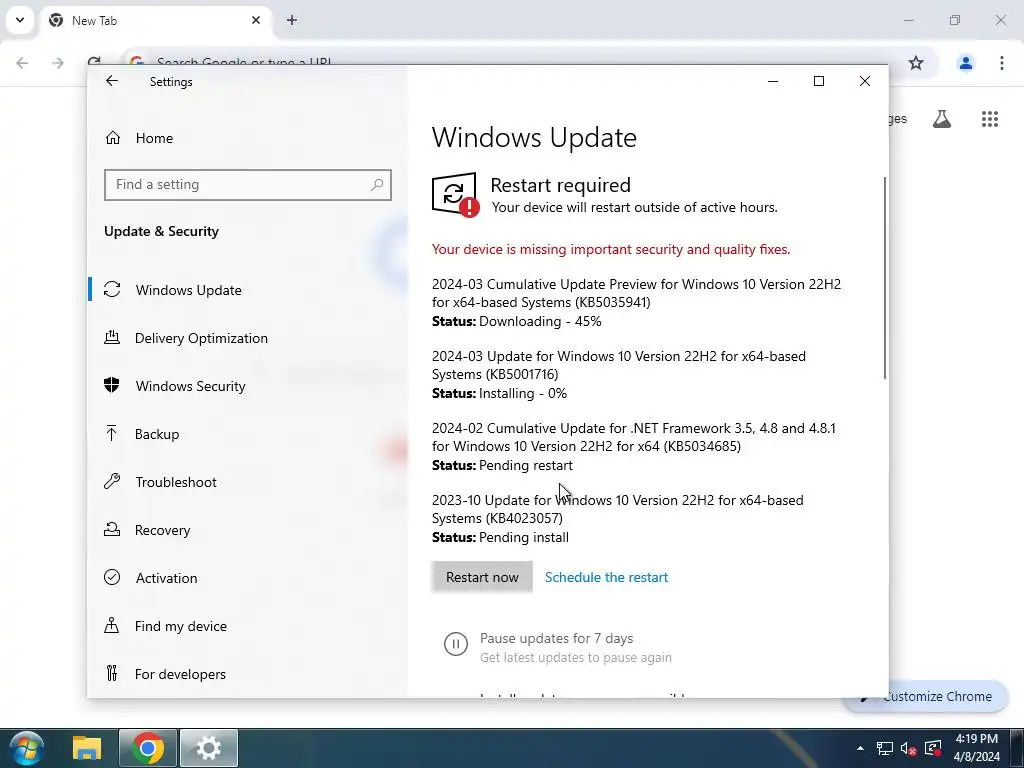Viewport: 1024px width, 768px height.
Task: Click the Windows Update refresh arrows icon
Action: point(112,289)
